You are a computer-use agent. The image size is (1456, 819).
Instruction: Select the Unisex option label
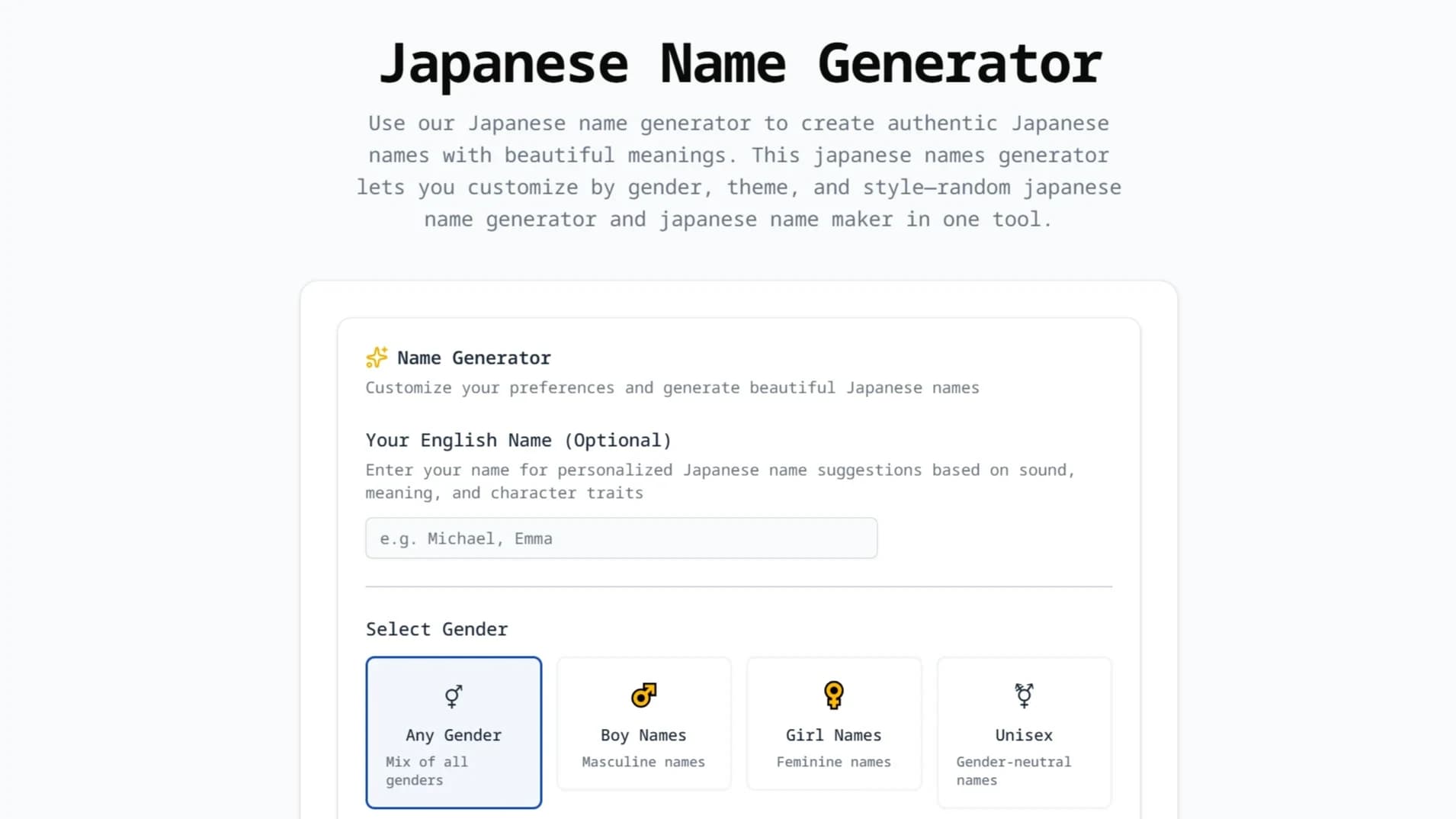tap(1024, 735)
